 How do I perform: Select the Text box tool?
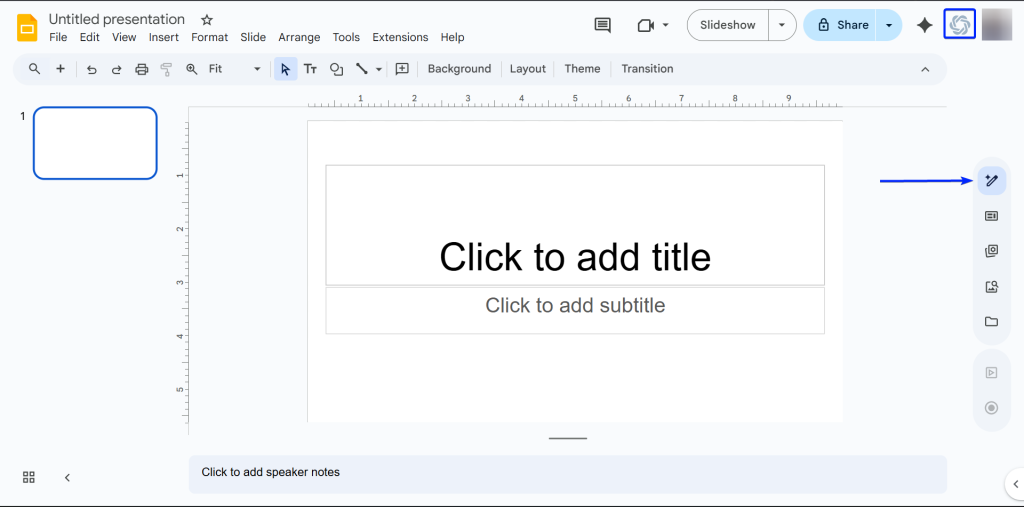(310, 69)
